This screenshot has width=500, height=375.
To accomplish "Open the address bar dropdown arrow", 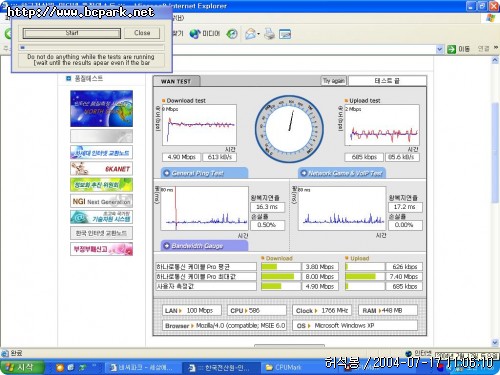I will tap(440, 49).
